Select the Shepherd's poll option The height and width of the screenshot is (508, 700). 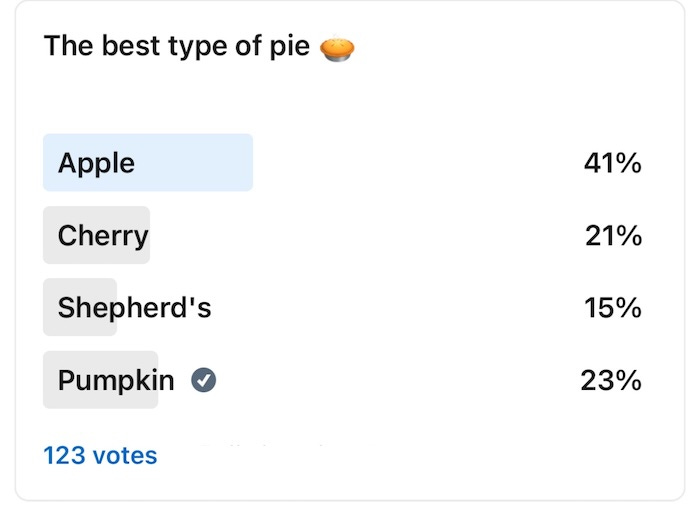[342, 307]
